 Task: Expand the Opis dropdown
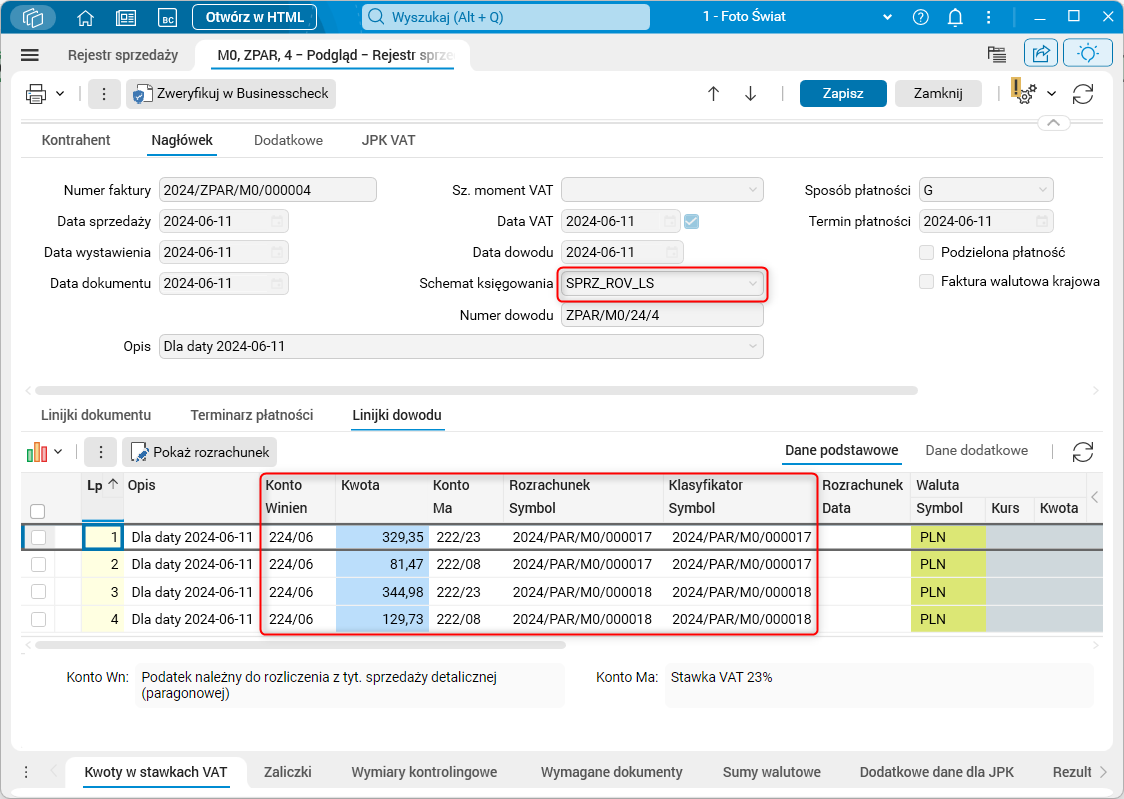pyautogui.click(x=752, y=346)
